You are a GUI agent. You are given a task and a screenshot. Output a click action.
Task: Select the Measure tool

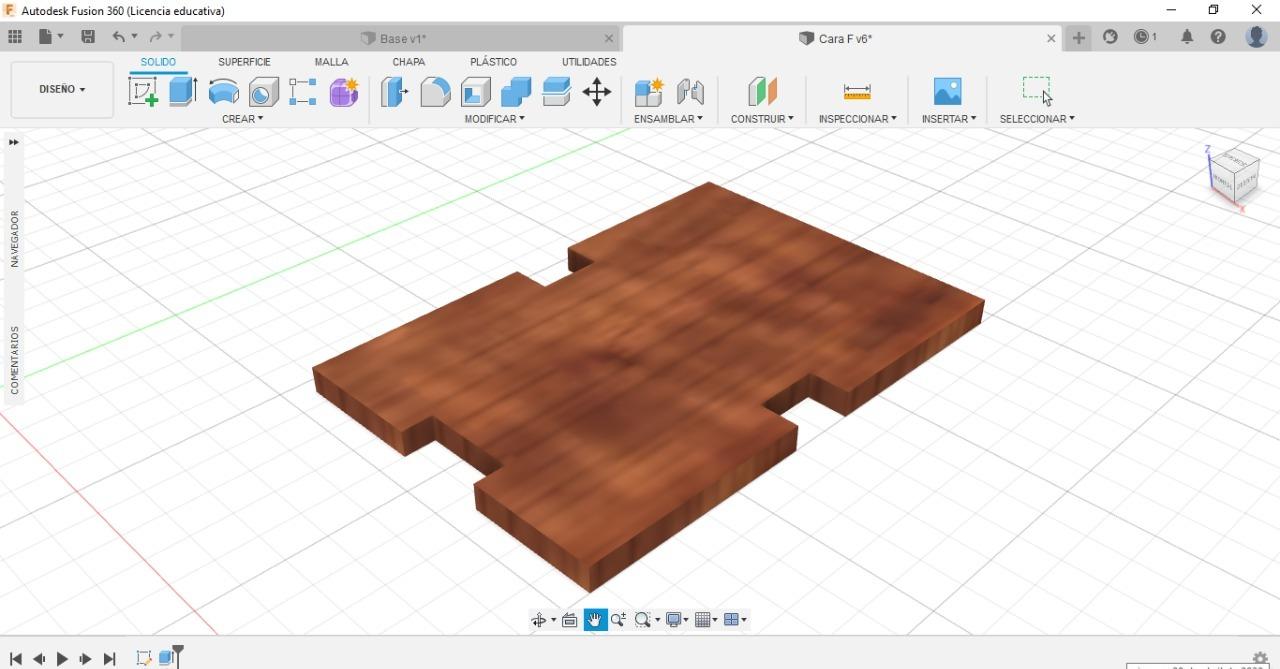point(857,92)
